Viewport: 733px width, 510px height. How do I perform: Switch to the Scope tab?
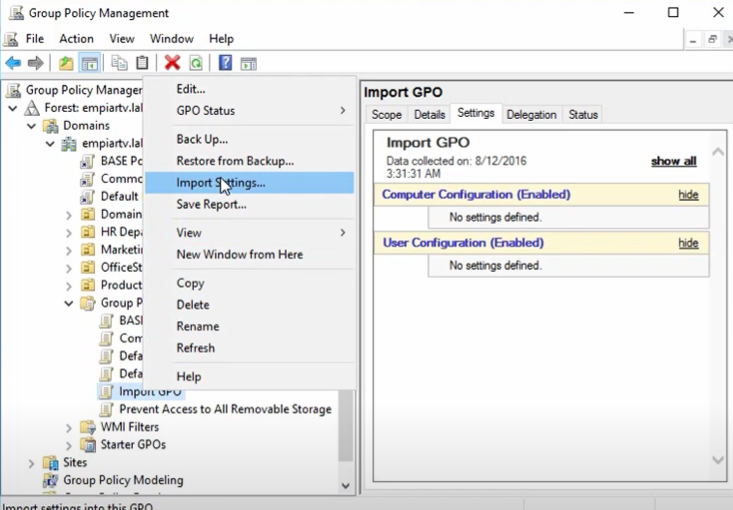(386, 115)
